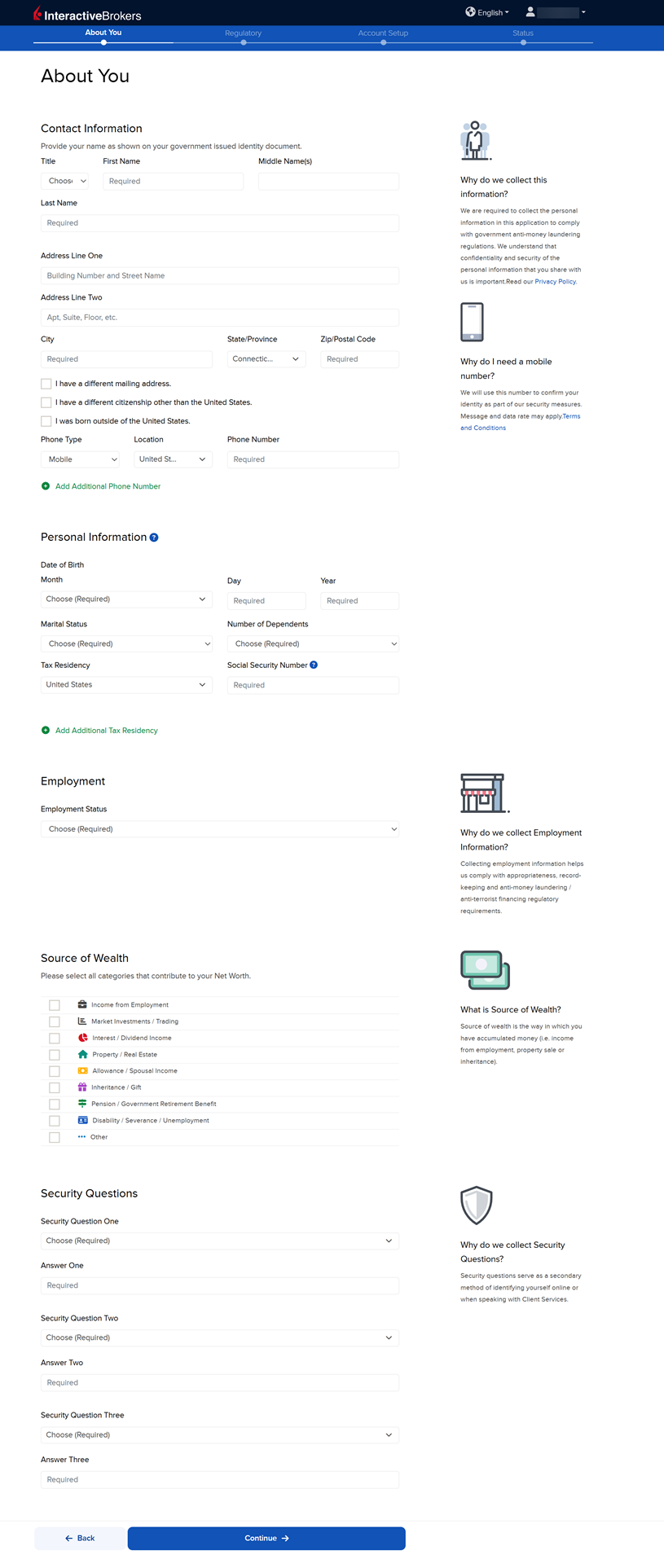Click the Social Security Number field
The height and width of the screenshot is (1568, 664).
(x=313, y=685)
